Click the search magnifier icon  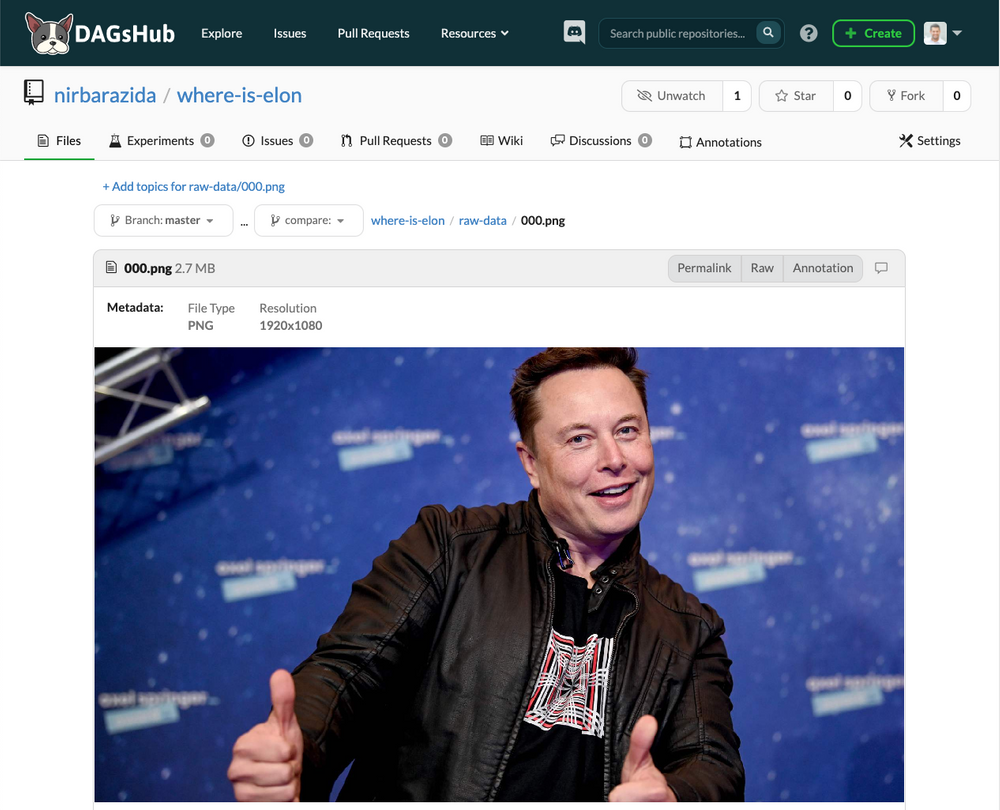click(768, 32)
